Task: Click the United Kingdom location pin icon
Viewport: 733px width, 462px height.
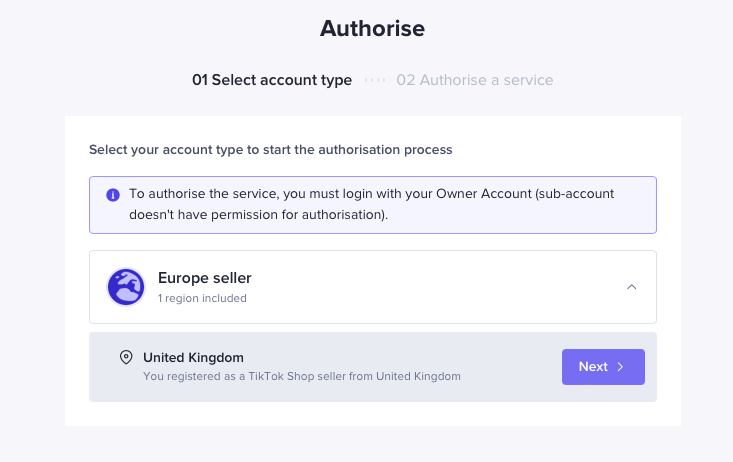Action: 126,357
